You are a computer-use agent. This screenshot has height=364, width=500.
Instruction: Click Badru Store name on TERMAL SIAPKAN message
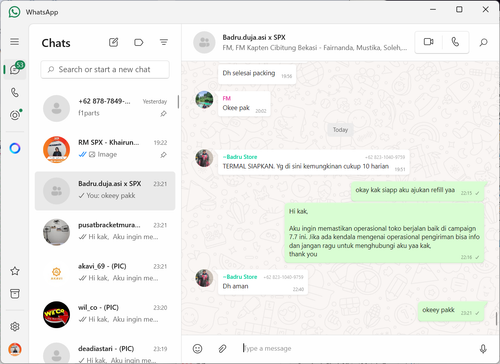[x=240, y=157]
